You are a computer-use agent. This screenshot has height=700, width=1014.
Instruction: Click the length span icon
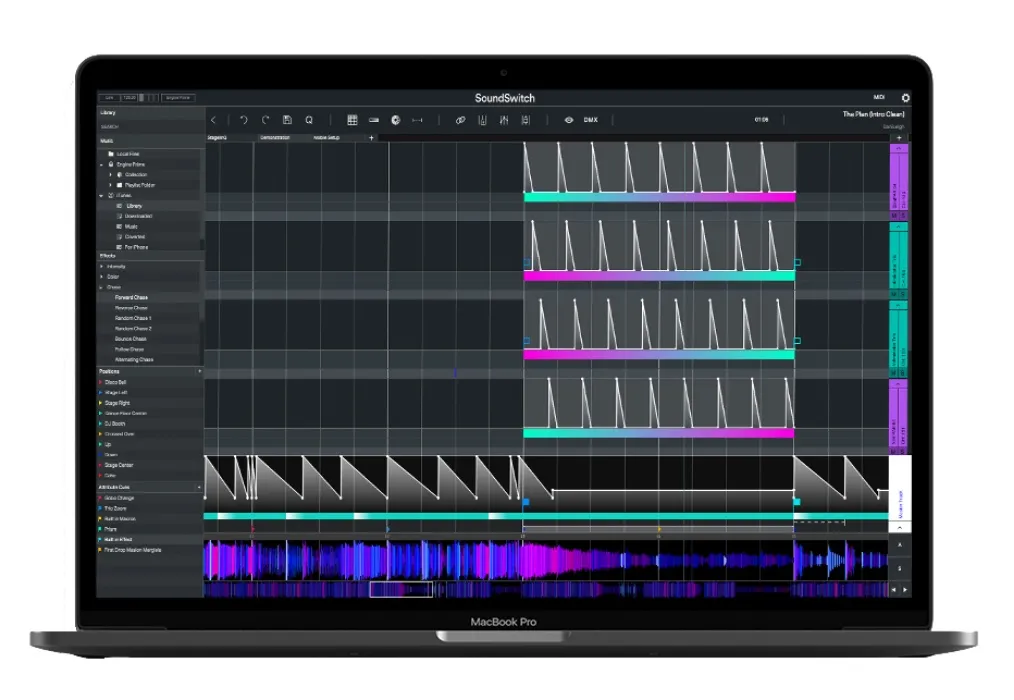417,120
